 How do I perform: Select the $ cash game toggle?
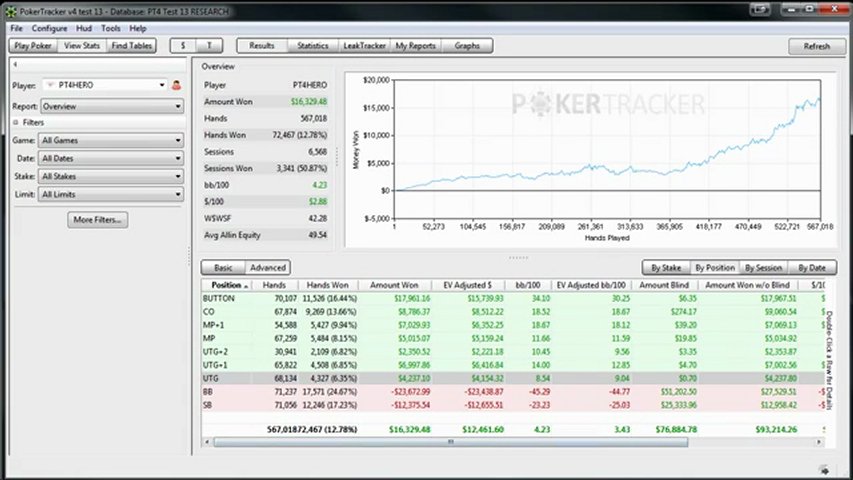coord(183,46)
